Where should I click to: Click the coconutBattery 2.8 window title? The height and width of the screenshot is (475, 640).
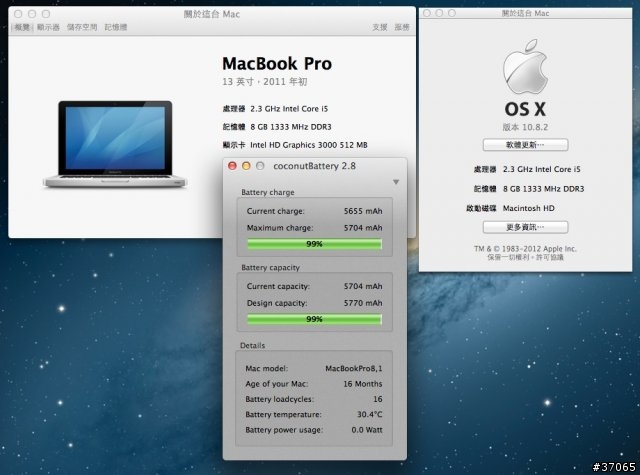click(x=314, y=166)
